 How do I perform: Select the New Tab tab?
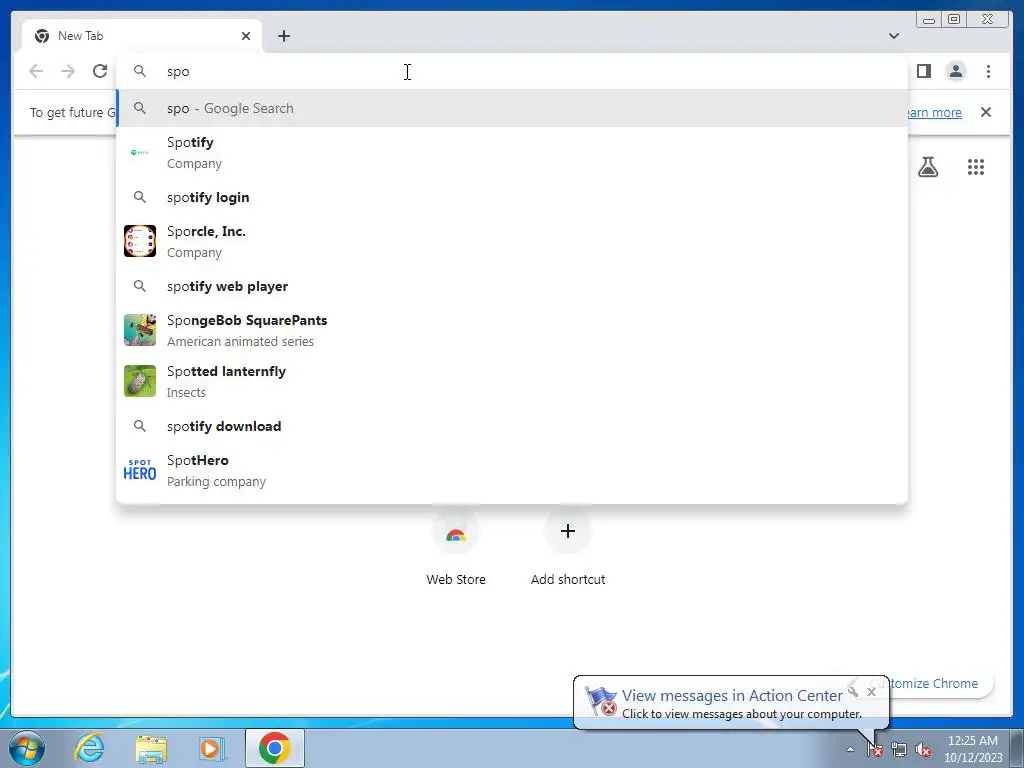click(142, 36)
